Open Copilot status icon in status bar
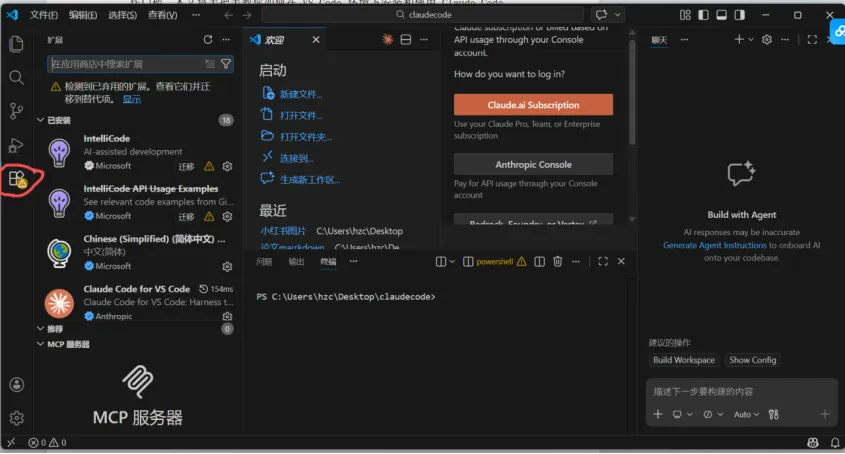 click(x=813, y=443)
